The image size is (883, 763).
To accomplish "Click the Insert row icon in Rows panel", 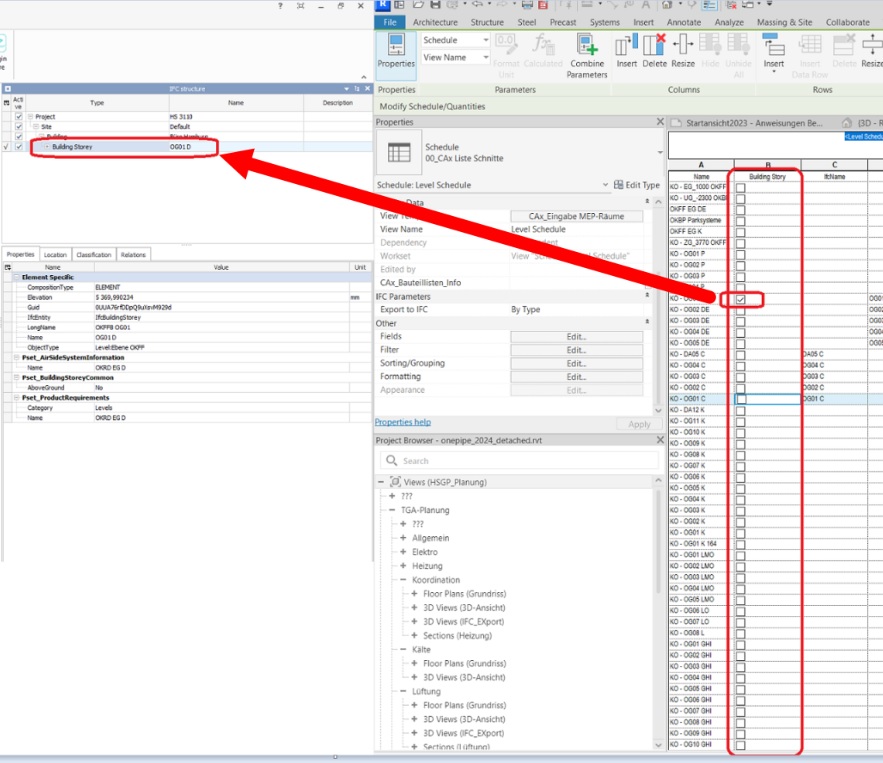I will 772,47.
